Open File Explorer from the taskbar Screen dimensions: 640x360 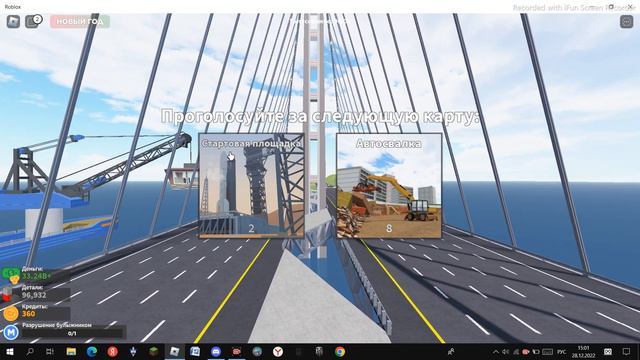tap(71, 351)
